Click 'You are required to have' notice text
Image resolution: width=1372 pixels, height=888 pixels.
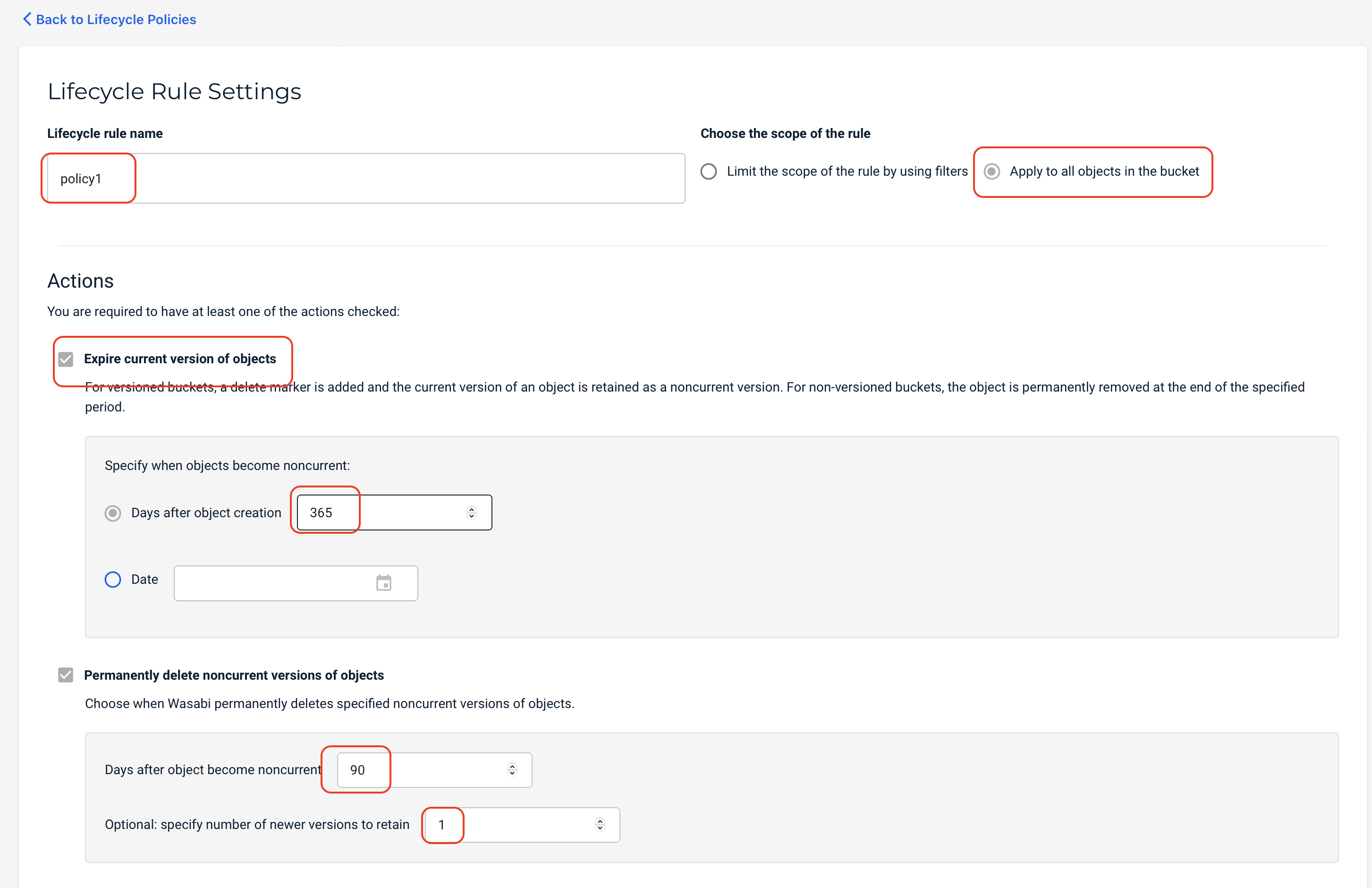click(223, 311)
